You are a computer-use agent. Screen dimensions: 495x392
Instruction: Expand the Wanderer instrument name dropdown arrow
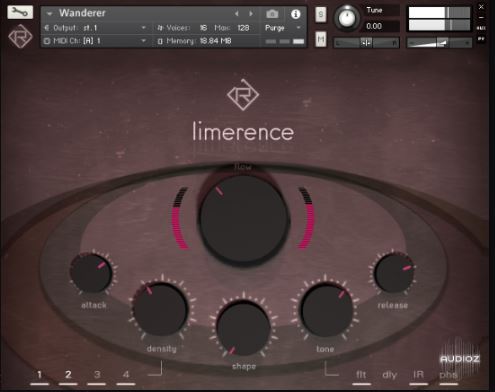(50, 14)
